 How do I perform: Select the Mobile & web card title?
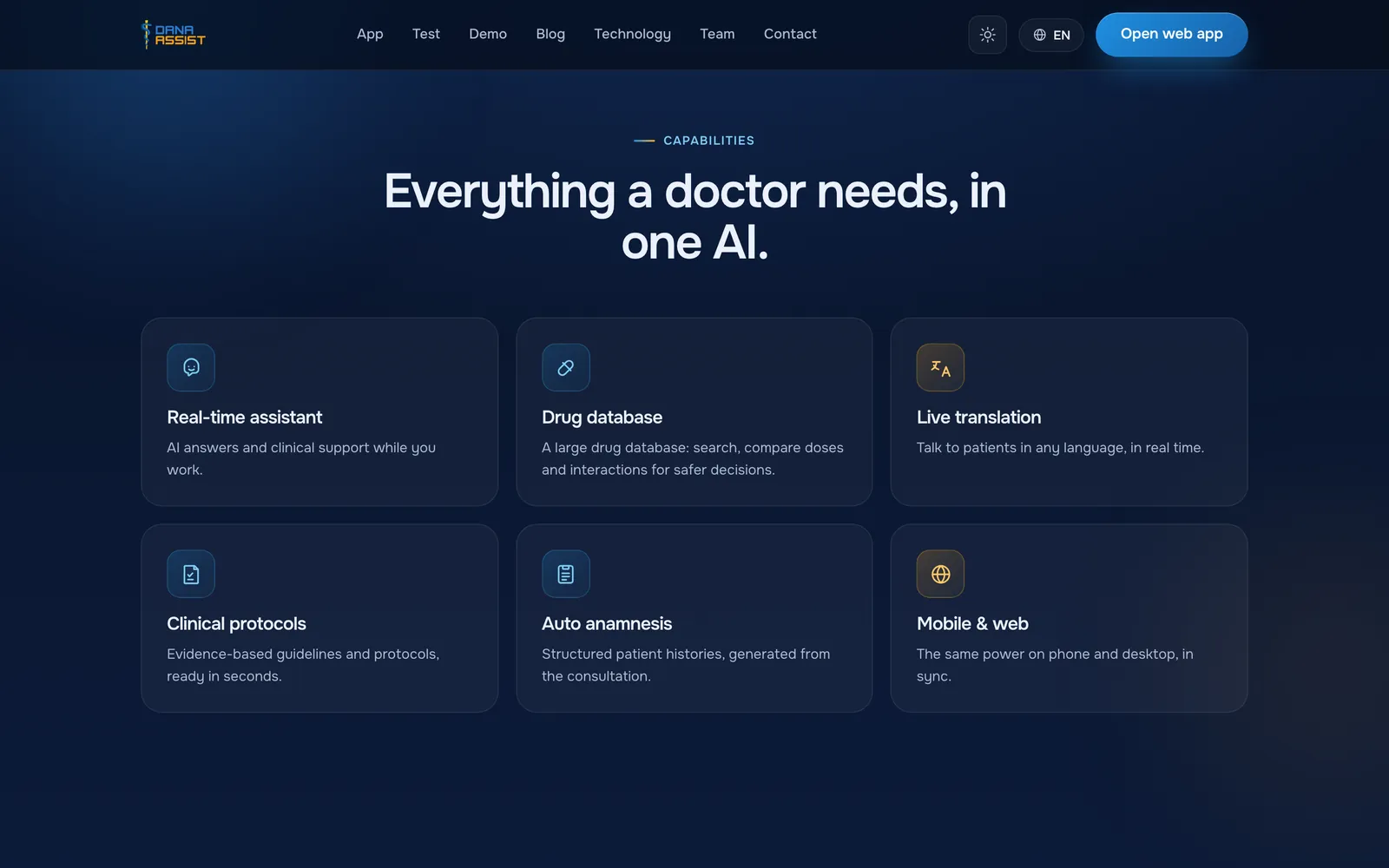click(x=972, y=624)
